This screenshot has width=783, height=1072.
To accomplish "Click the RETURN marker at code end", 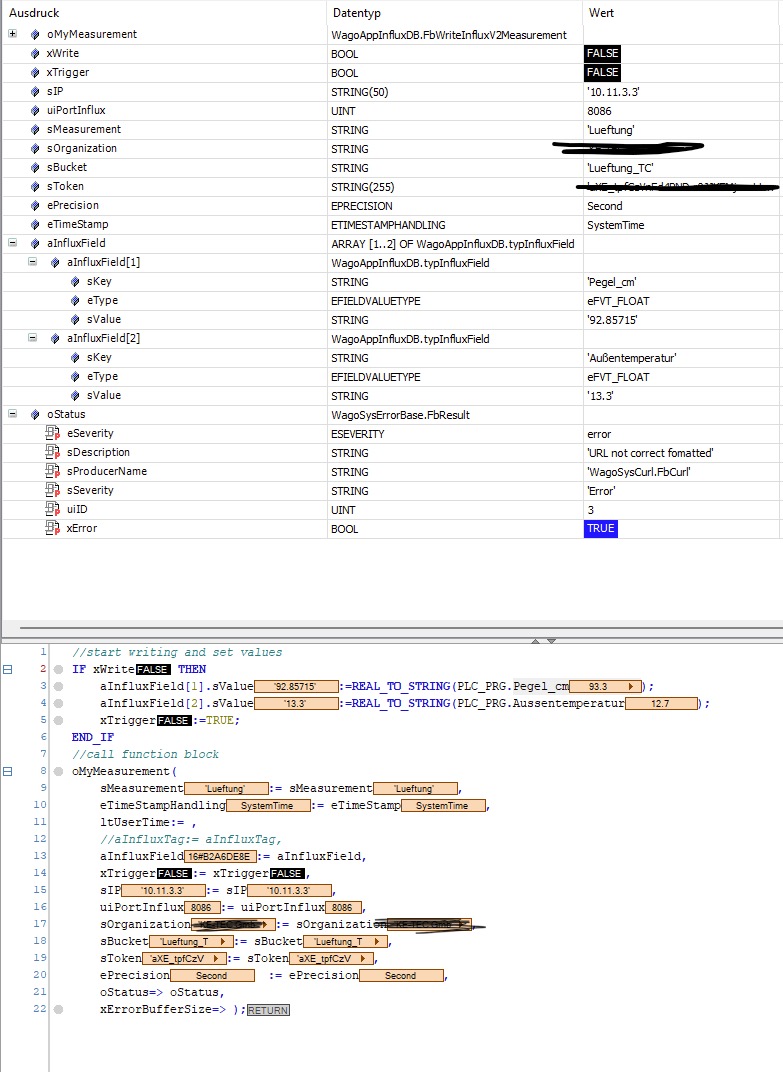I will (268, 1010).
